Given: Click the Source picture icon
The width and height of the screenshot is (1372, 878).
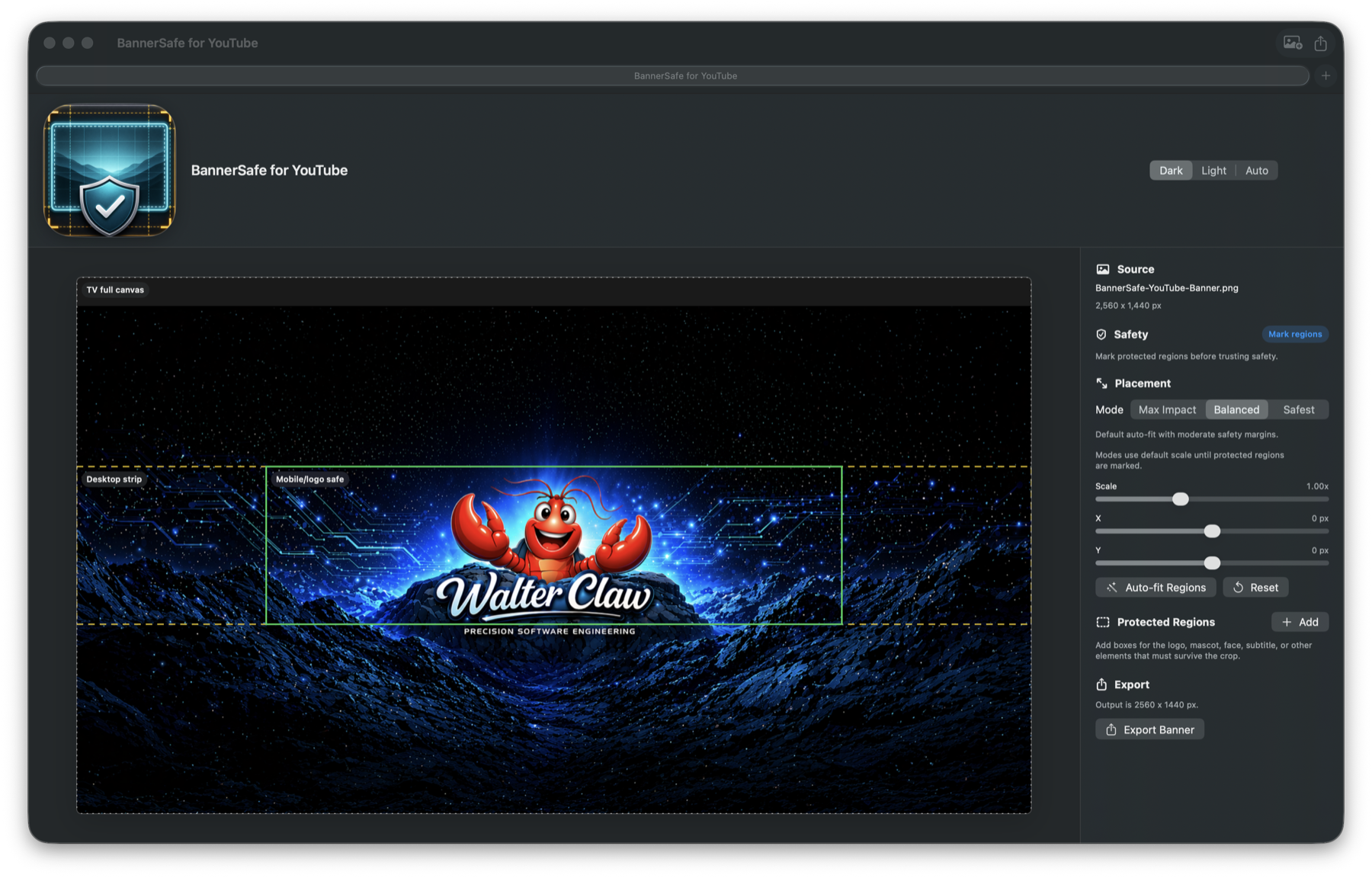Looking at the screenshot, I should (x=1102, y=269).
